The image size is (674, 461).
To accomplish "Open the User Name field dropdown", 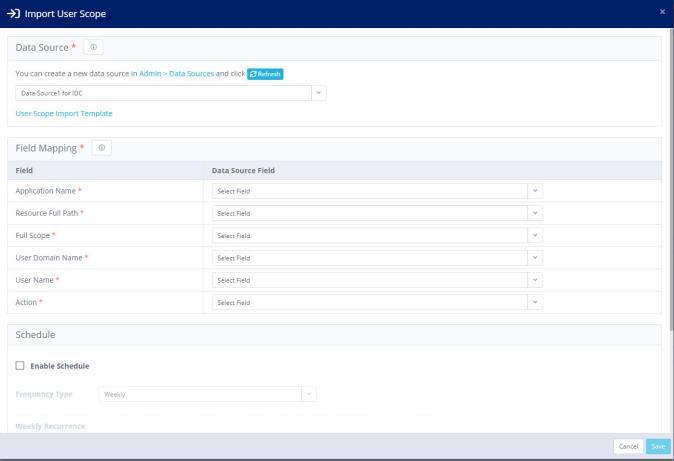I will coord(377,280).
